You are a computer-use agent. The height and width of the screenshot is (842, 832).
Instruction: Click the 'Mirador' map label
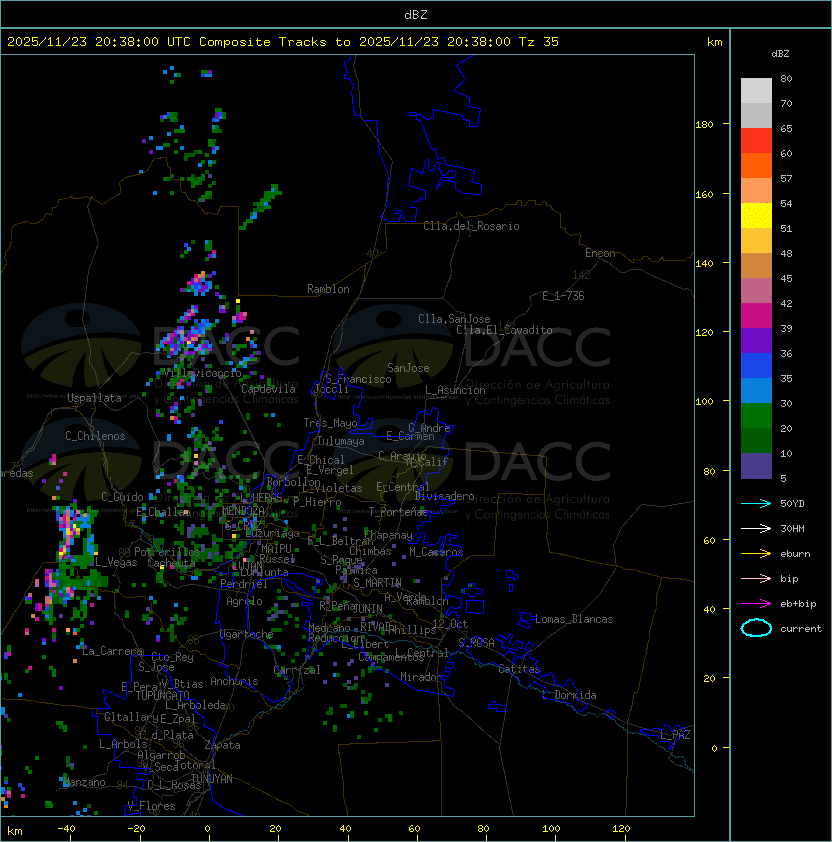(421, 677)
